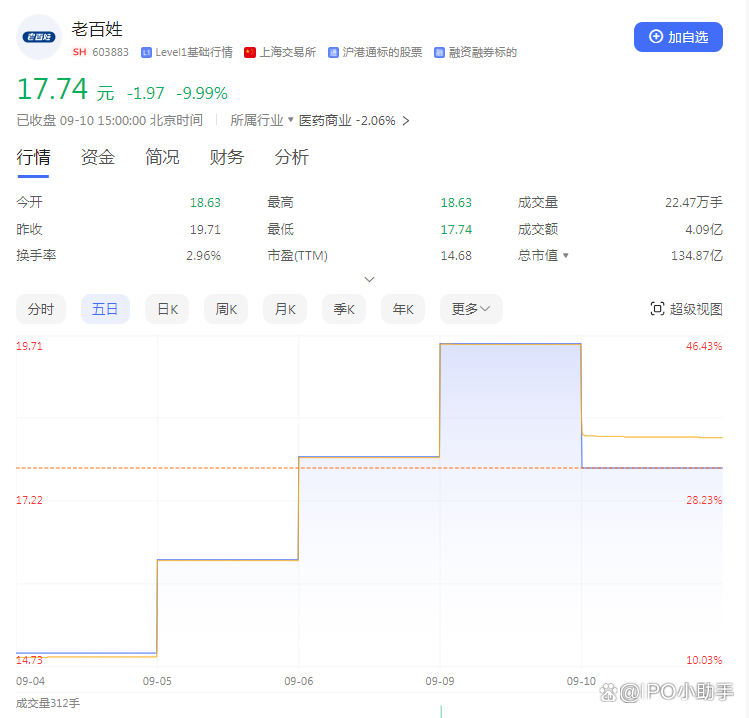
Task: Open the 所属行业 dropdown
Action: point(261,120)
